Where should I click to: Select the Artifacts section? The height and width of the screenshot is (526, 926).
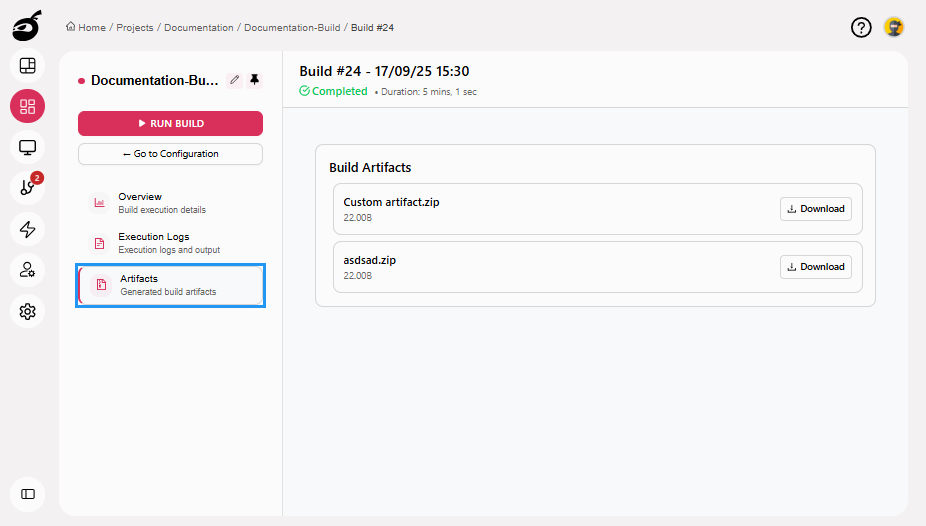[170, 285]
